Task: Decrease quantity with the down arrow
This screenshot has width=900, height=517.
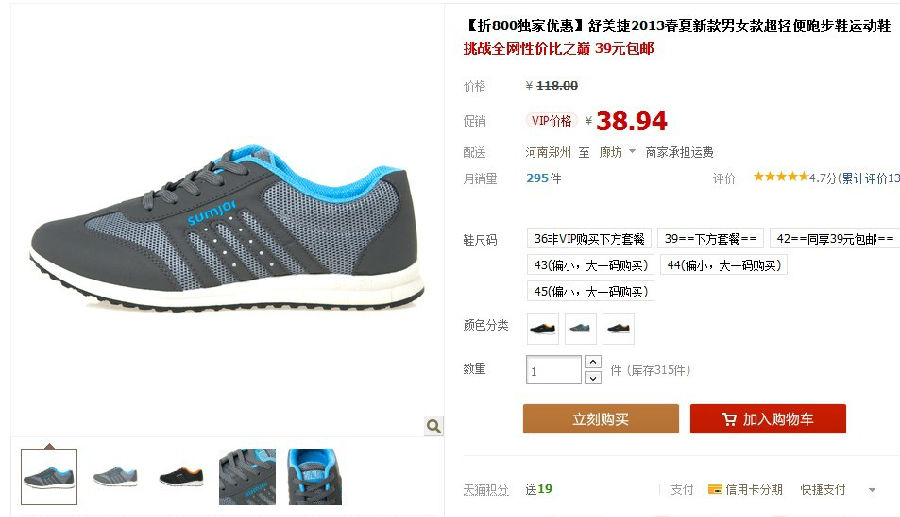Action: [593, 378]
